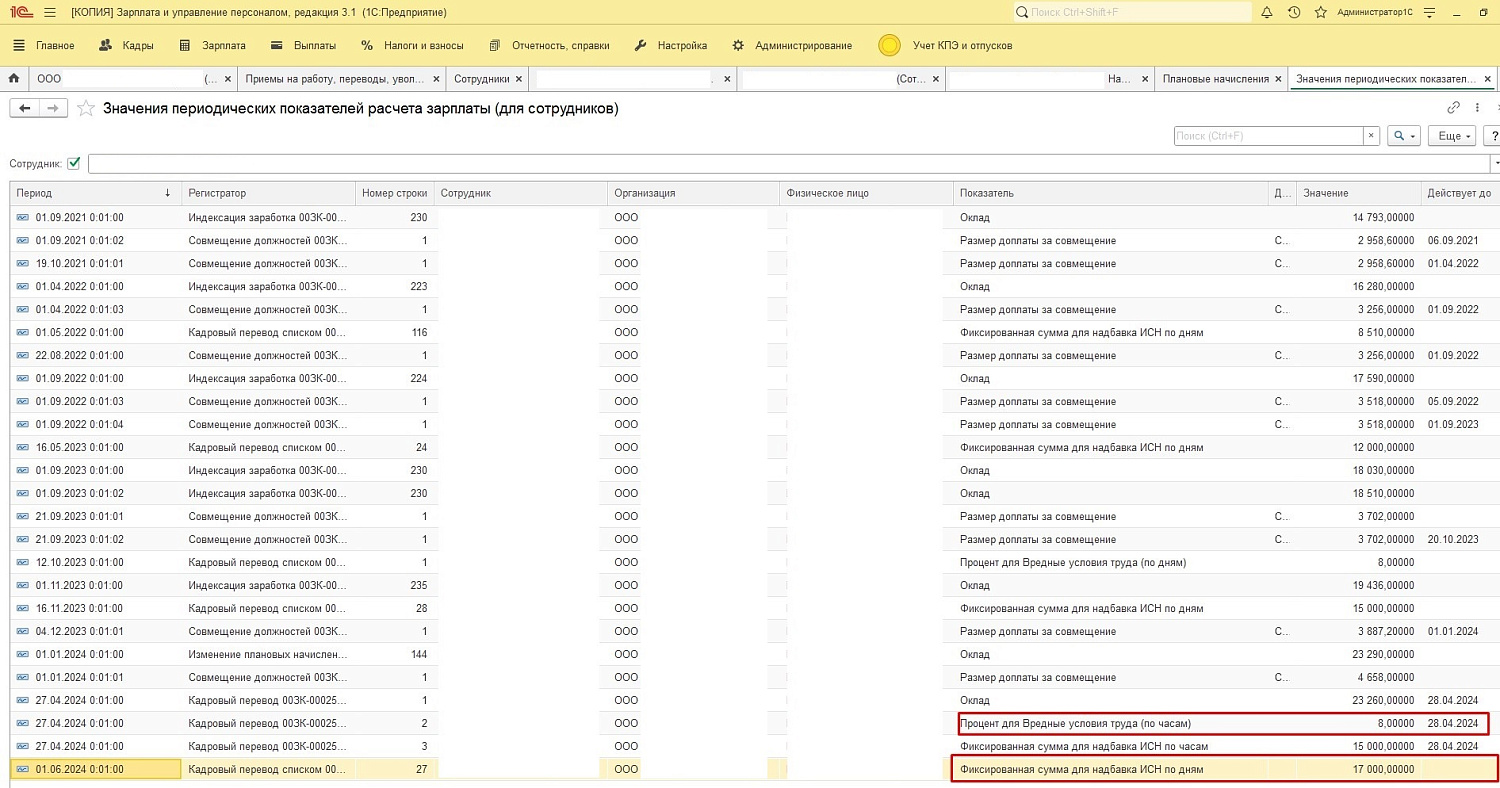This screenshot has height=788, width=1500.
Task: Open favorites star in title bar
Action: [1320, 13]
